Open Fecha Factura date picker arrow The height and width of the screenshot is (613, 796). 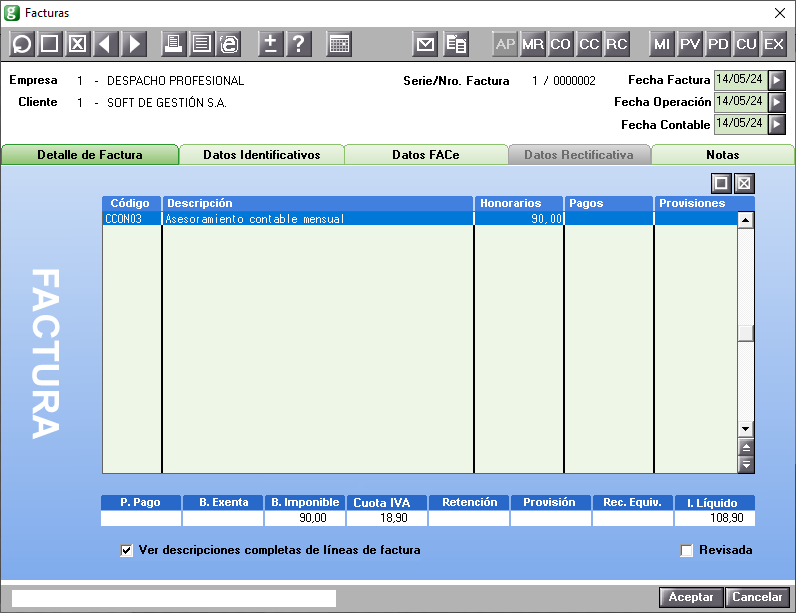[x=777, y=80]
